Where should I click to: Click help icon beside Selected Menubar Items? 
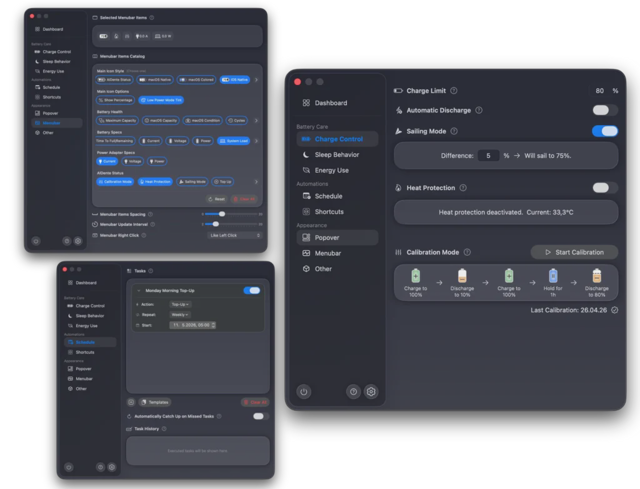tap(152, 18)
